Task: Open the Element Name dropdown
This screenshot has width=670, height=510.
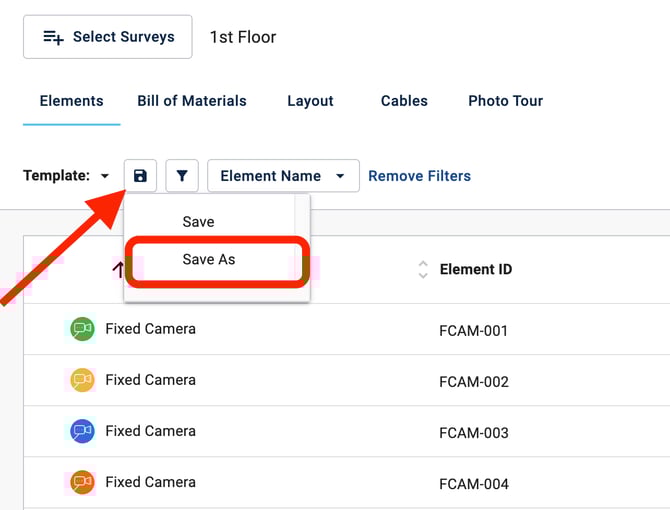Action: pyautogui.click(x=283, y=176)
